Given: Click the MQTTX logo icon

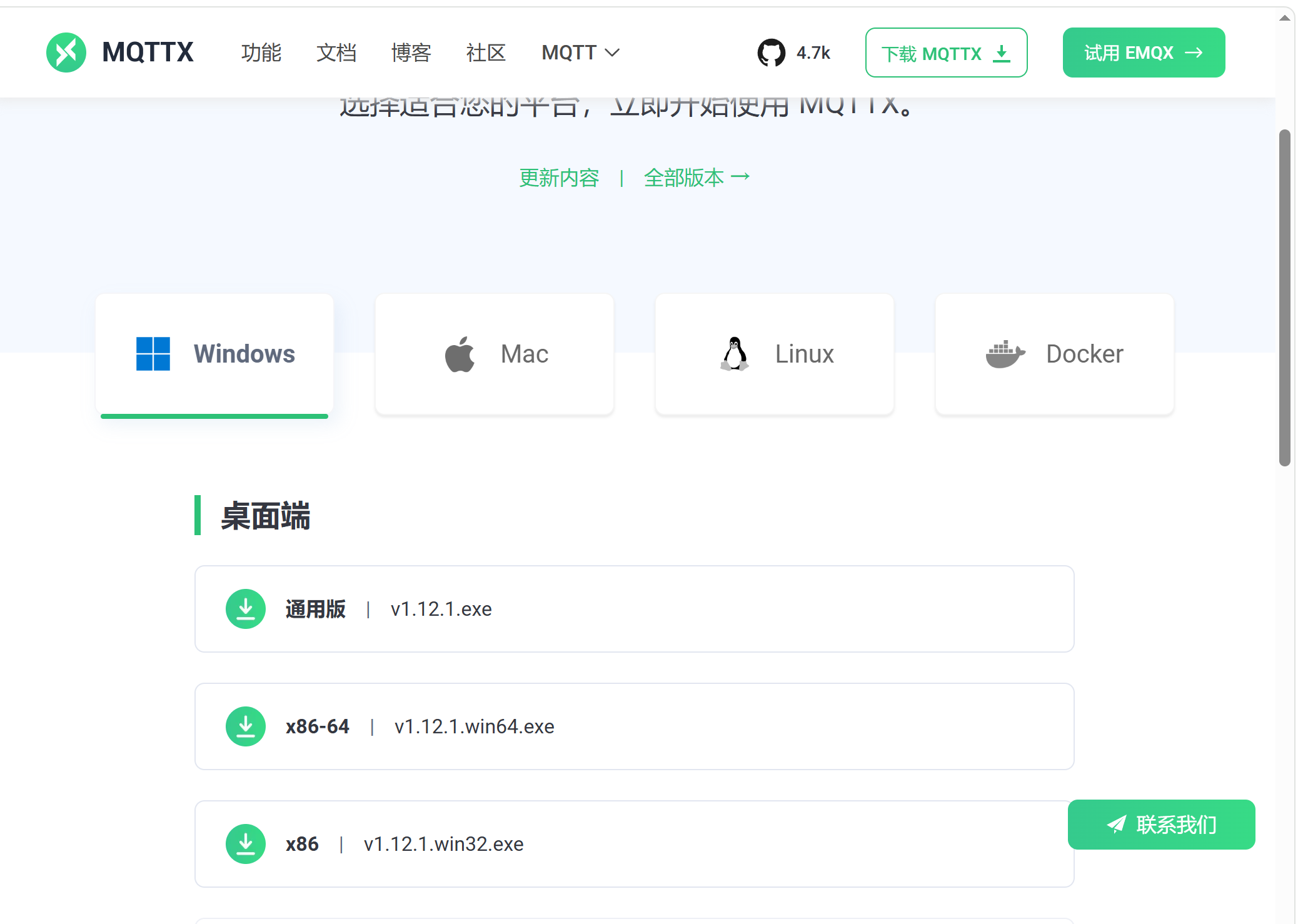Looking at the screenshot, I should click(x=66, y=52).
